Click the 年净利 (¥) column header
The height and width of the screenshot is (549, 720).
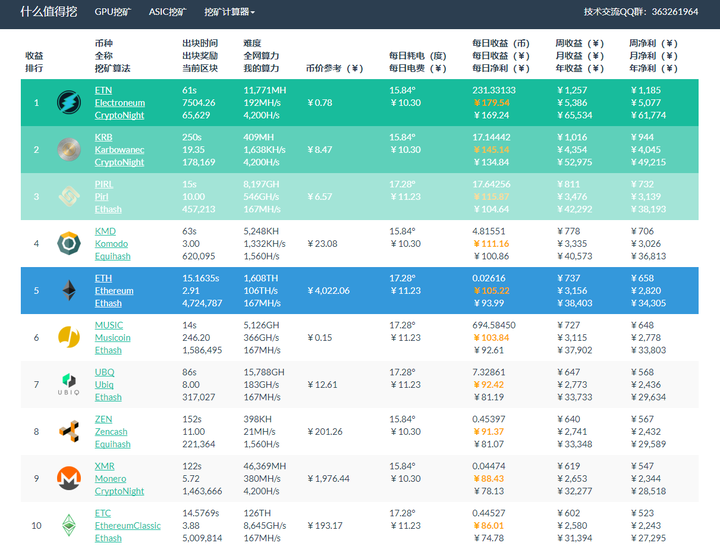(x=653, y=68)
